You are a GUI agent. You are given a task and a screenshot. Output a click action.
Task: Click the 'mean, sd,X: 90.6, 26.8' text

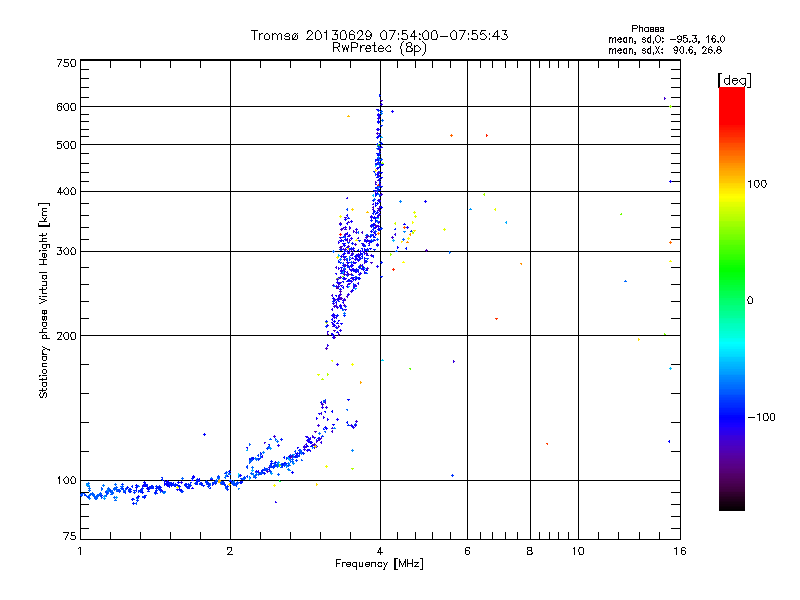coord(665,50)
